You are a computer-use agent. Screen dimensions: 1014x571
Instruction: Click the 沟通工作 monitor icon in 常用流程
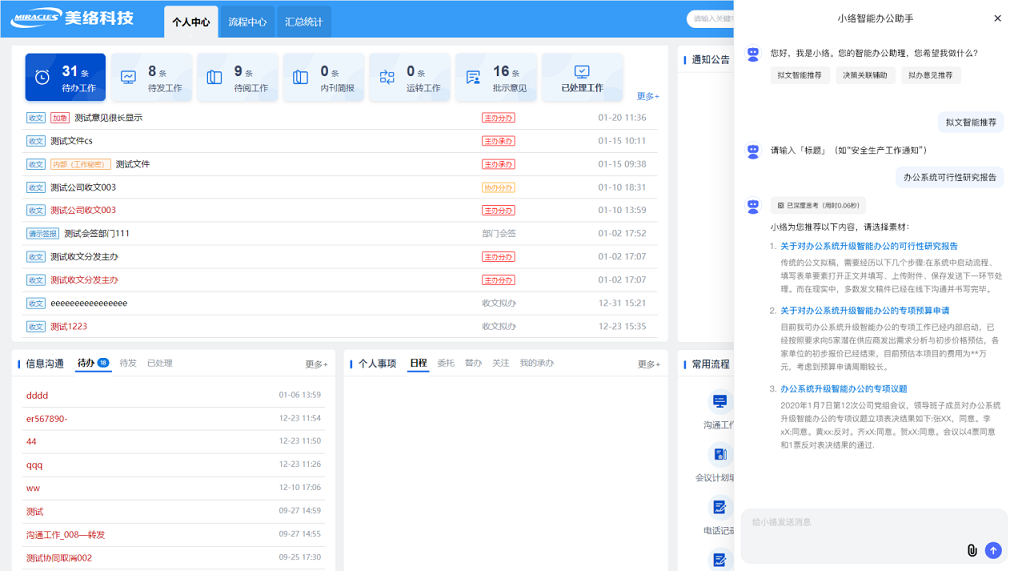719,402
